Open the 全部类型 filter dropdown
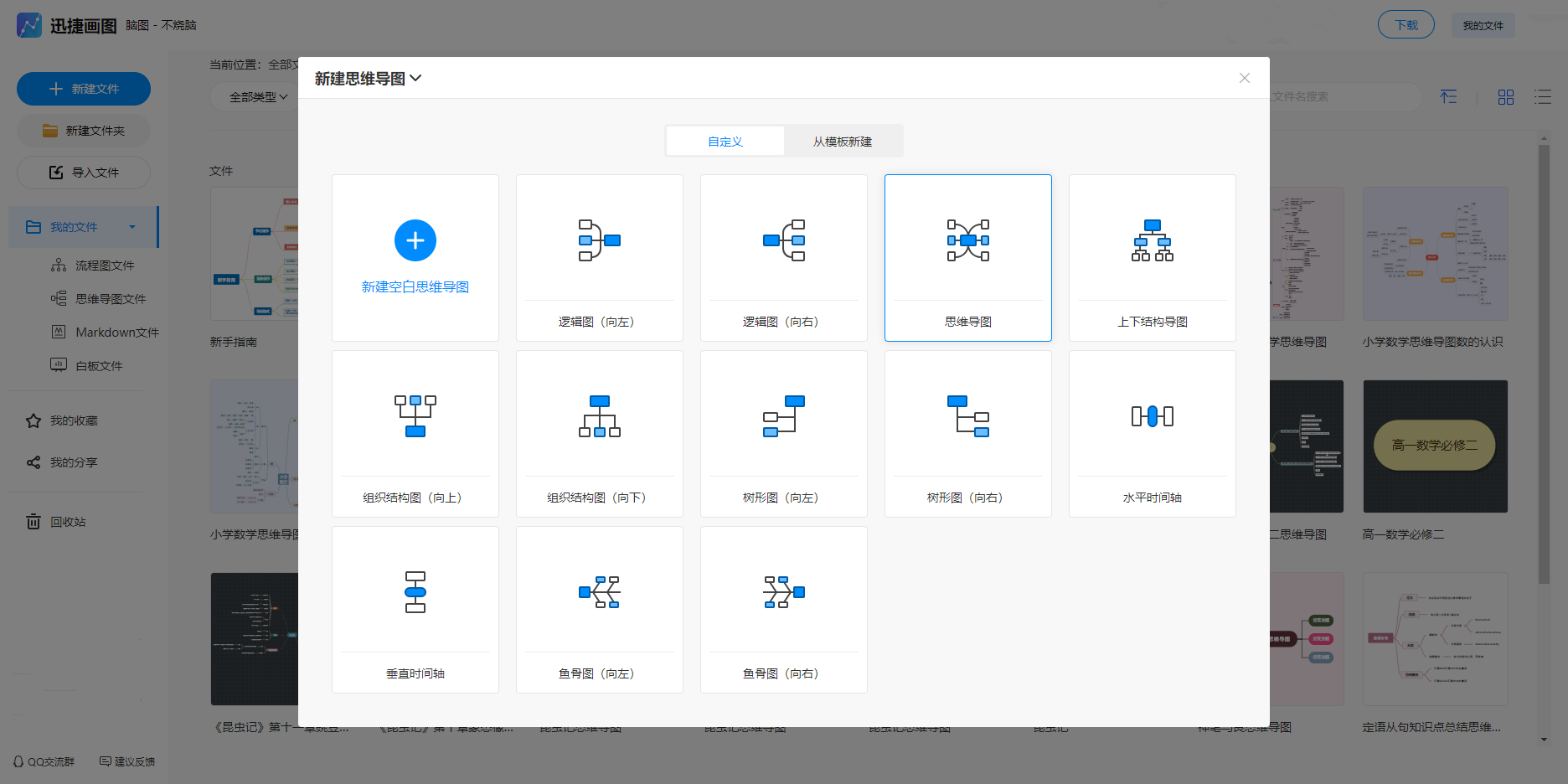 pyautogui.click(x=258, y=97)
